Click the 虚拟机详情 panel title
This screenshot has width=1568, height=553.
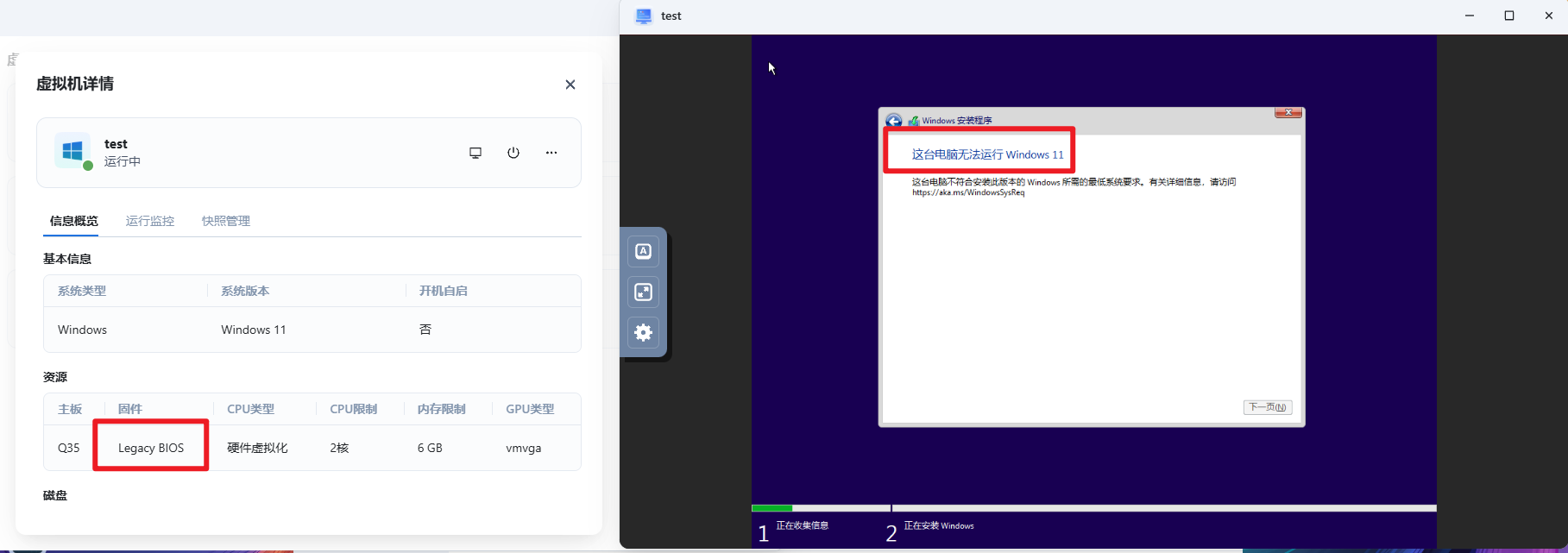coord(75,84)
